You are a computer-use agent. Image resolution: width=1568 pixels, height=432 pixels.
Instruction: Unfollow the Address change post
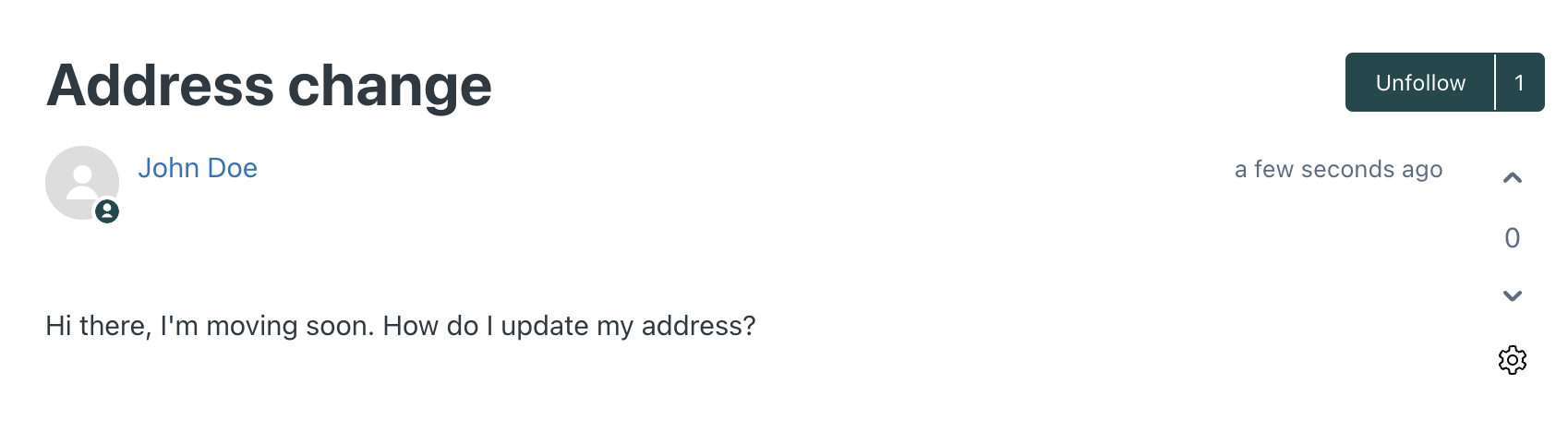(x=1420, y=82)
